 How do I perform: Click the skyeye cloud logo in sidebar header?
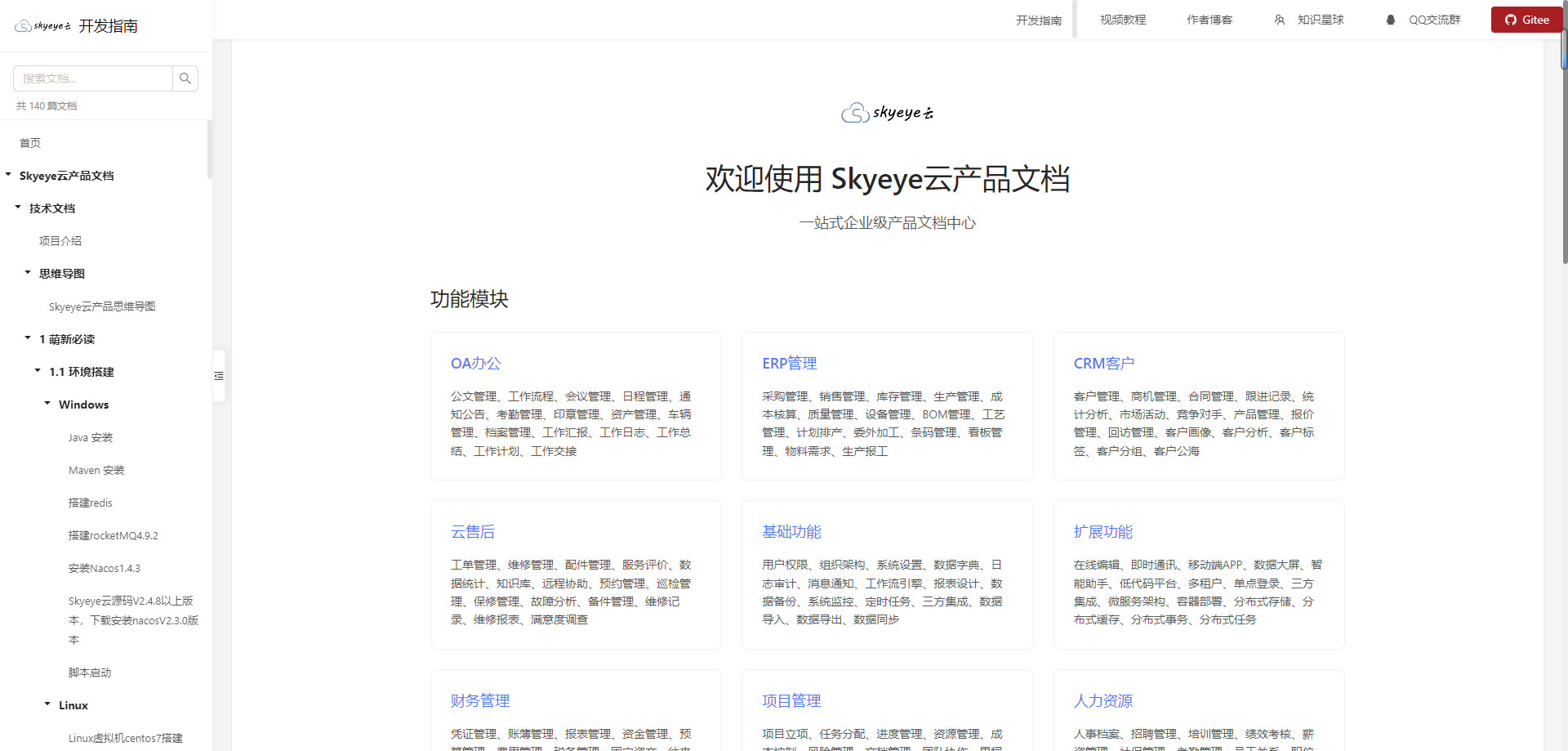pos(42,26)
